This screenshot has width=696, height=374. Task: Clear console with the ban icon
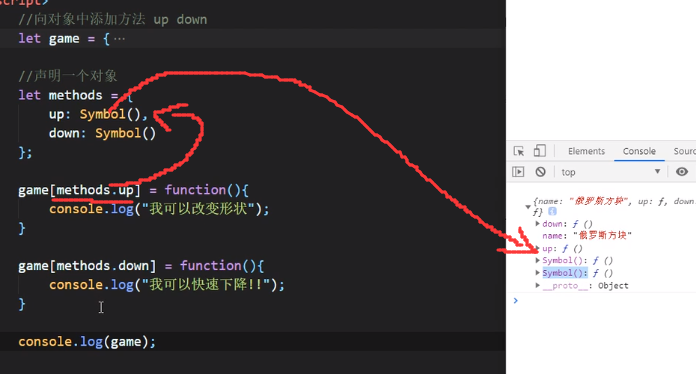click(x=540, y=172)
